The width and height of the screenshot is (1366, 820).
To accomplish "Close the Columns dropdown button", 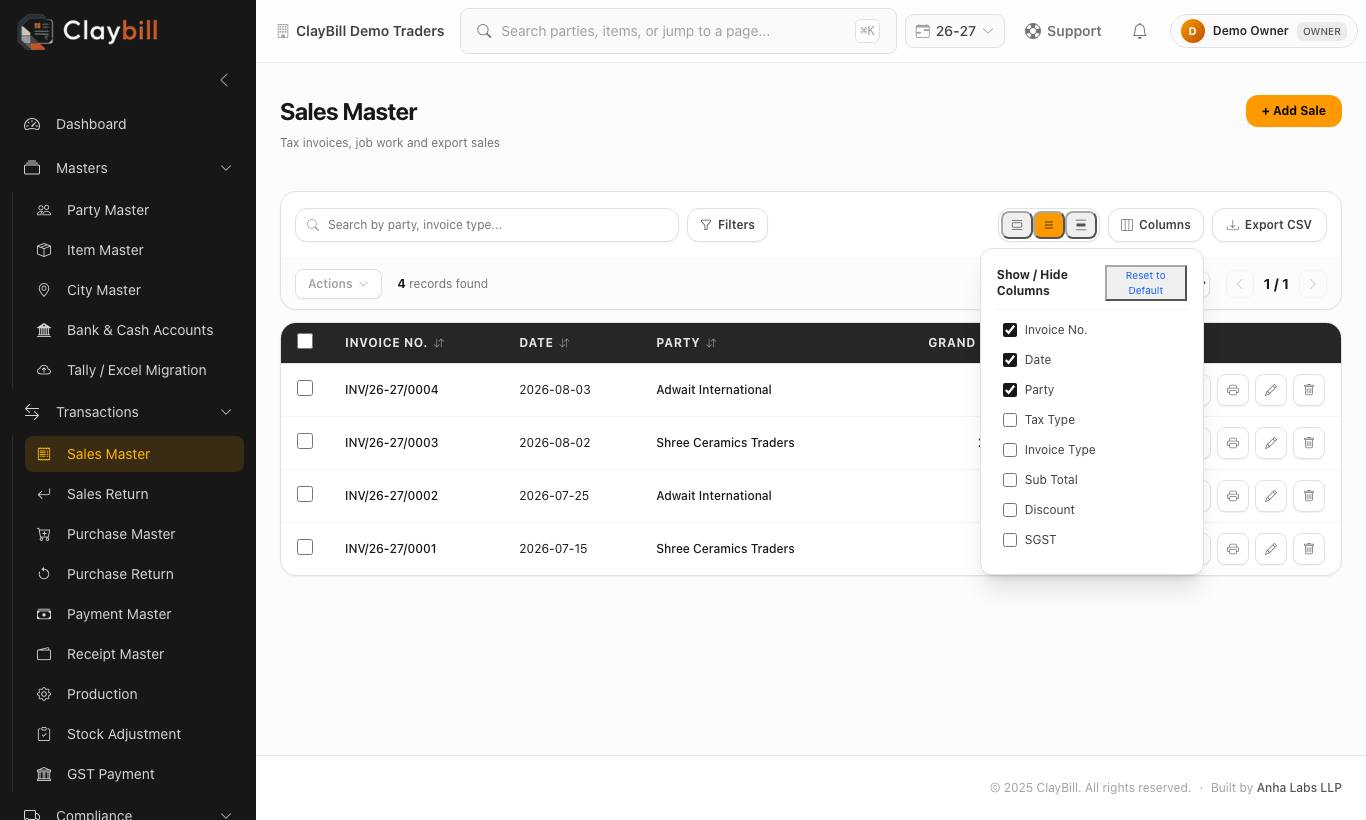I will point(1156,225).
